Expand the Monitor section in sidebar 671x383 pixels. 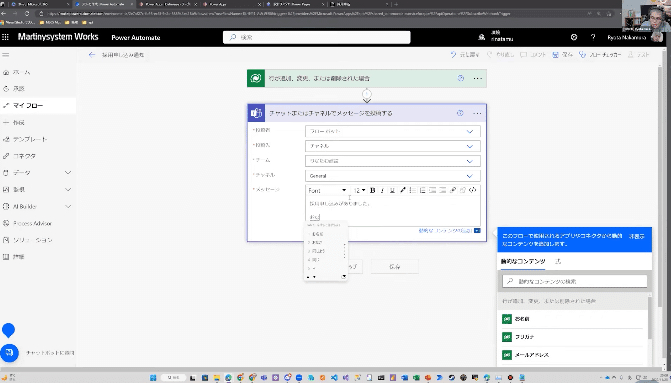point(68,190)
